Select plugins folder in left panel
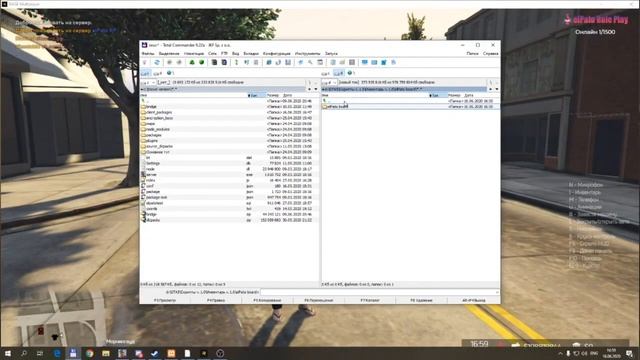640x360 pixels. [150, 140]
